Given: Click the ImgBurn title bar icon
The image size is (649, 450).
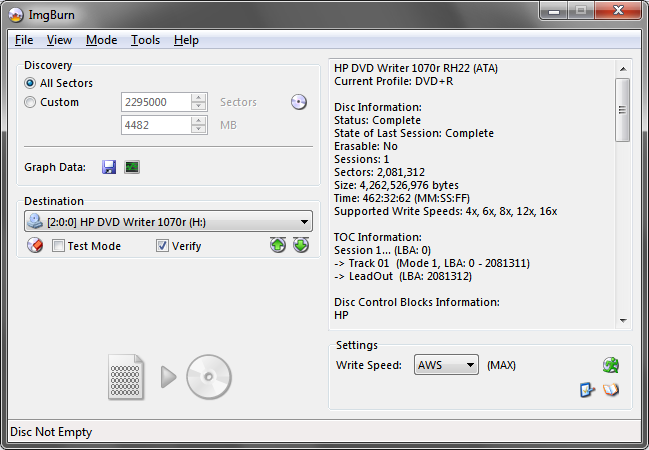Looking at the screenshot, I should coord(16,15).
